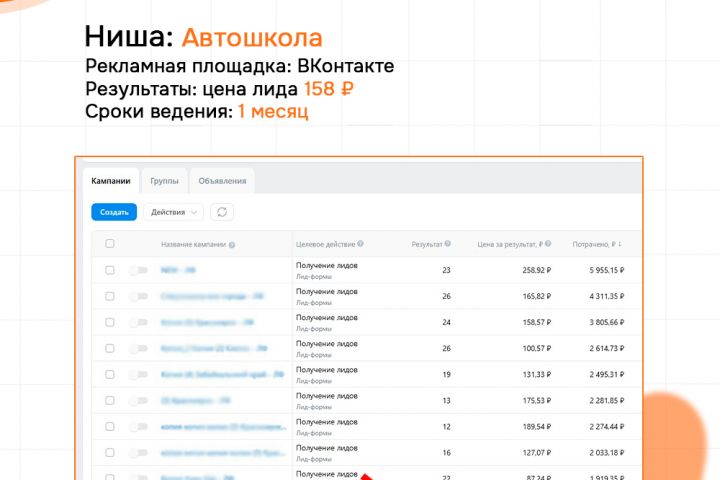Open first blurred campaign name link
Image resolution: width=720 pixels, height=480 pixels.
coord(178,270)
